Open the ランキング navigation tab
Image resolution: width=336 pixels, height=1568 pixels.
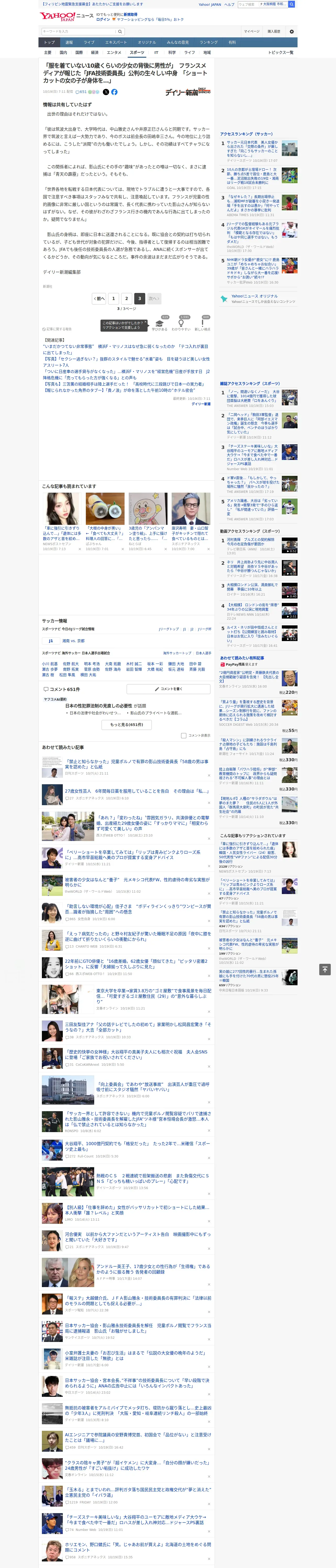[x=209, y=43]
